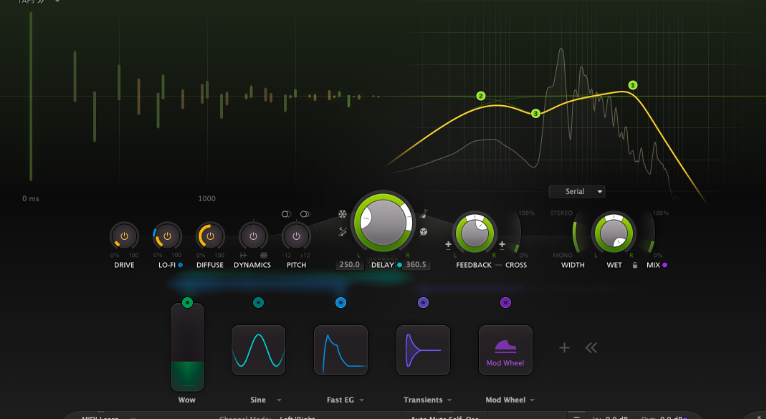Click the Fast EG blue source dot
Viewport: 766px width, 419px height.
click(341, 302)
